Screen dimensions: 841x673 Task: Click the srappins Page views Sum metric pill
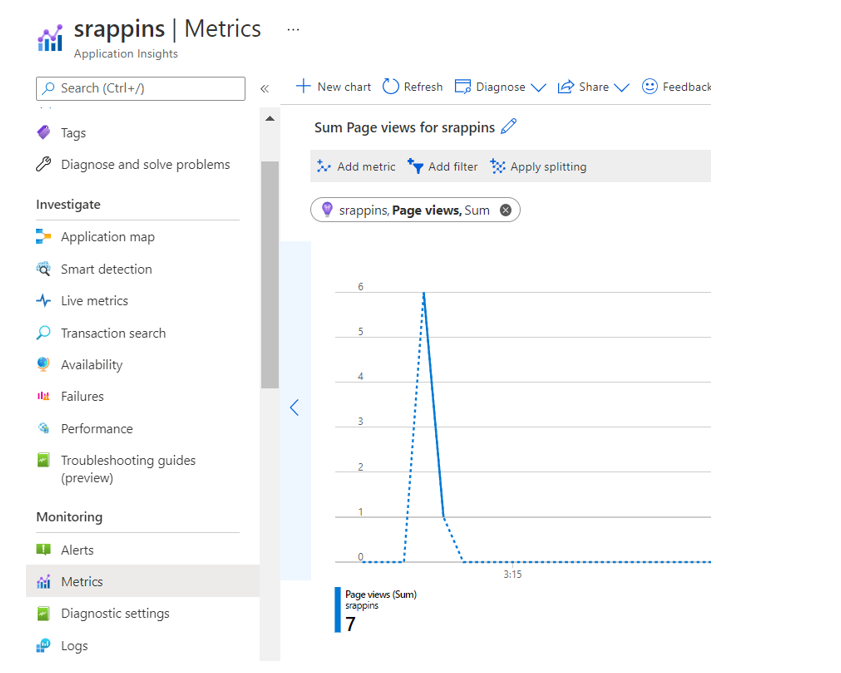415,210
